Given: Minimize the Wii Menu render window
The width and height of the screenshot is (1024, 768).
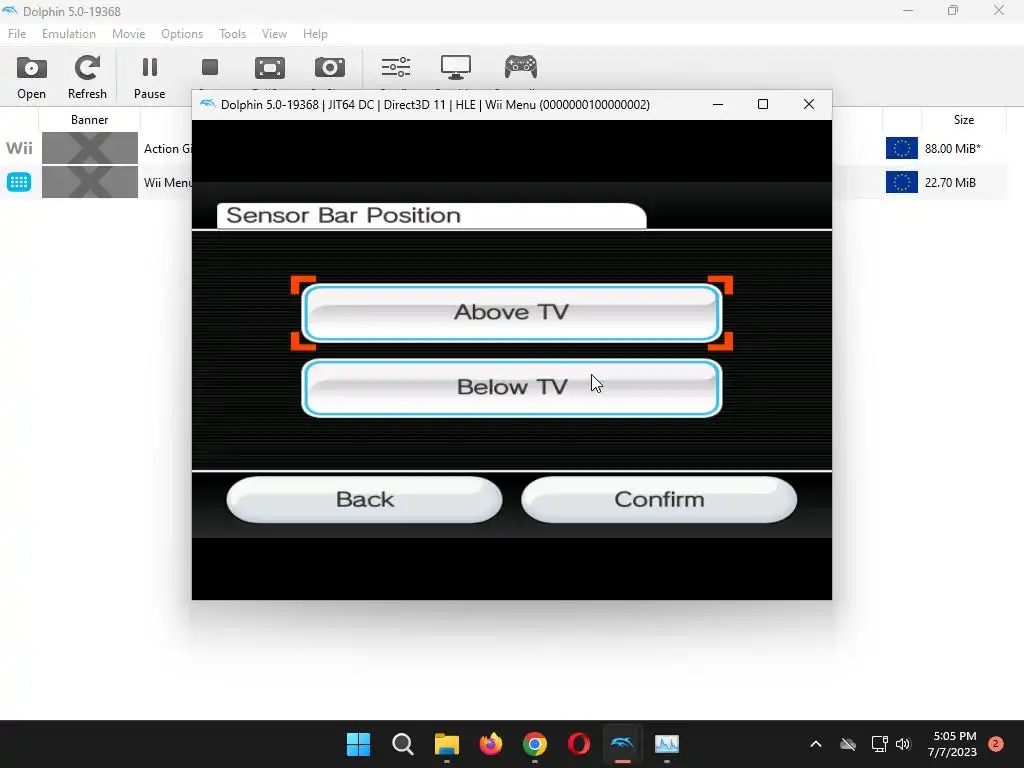Looking at the screenshot, I should pyautogui.click(x=718, y=104).
